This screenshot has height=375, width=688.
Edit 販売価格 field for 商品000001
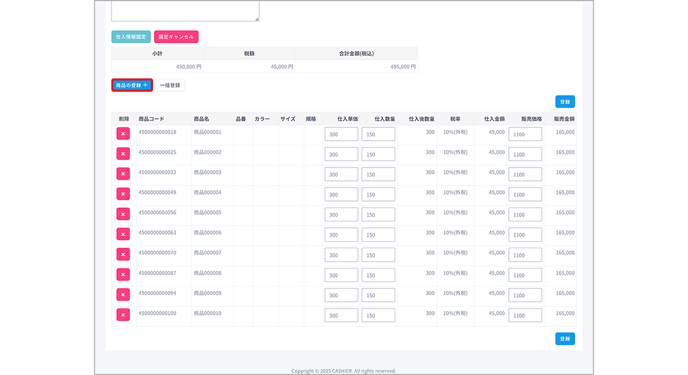click(525, 134)
